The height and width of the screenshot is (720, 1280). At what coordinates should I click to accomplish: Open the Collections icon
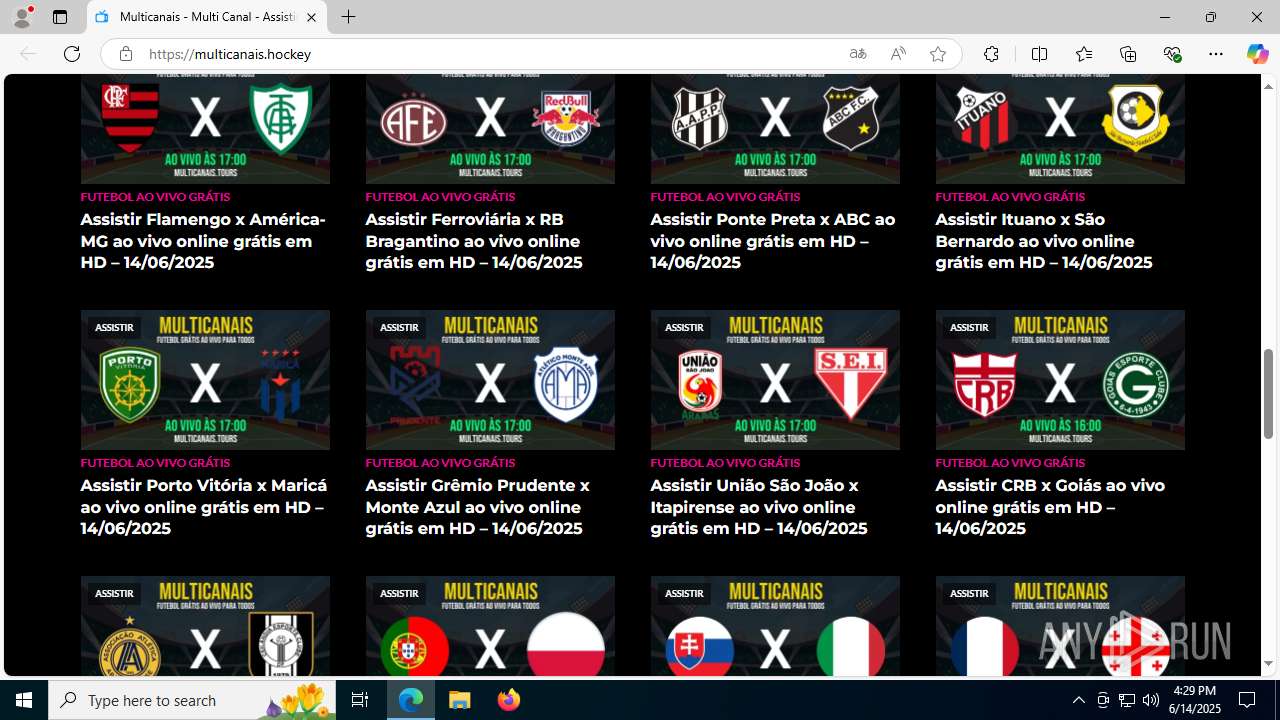[1128, 54]
